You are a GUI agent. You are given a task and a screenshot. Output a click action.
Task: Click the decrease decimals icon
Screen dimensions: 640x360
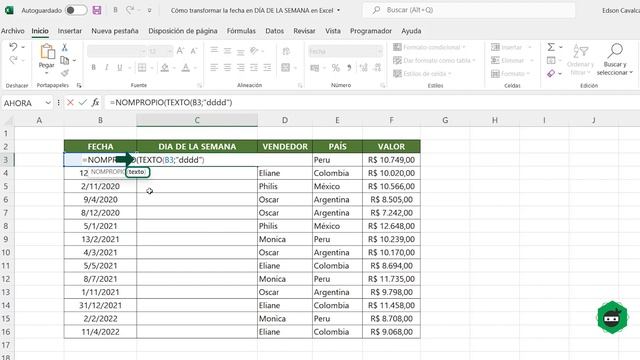click(x=378, y=68)
